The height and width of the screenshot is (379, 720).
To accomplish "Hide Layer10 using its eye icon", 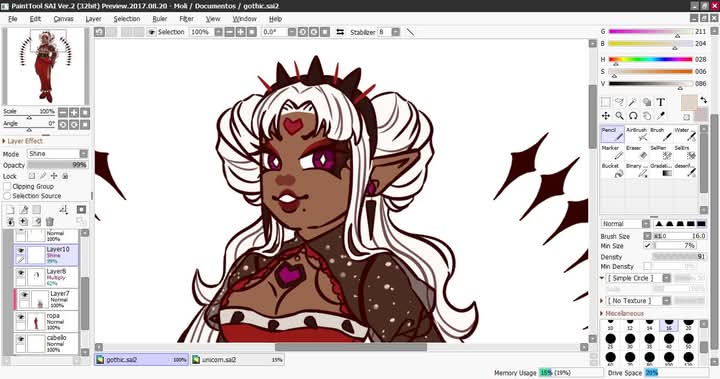I will [x=21, y=250].
